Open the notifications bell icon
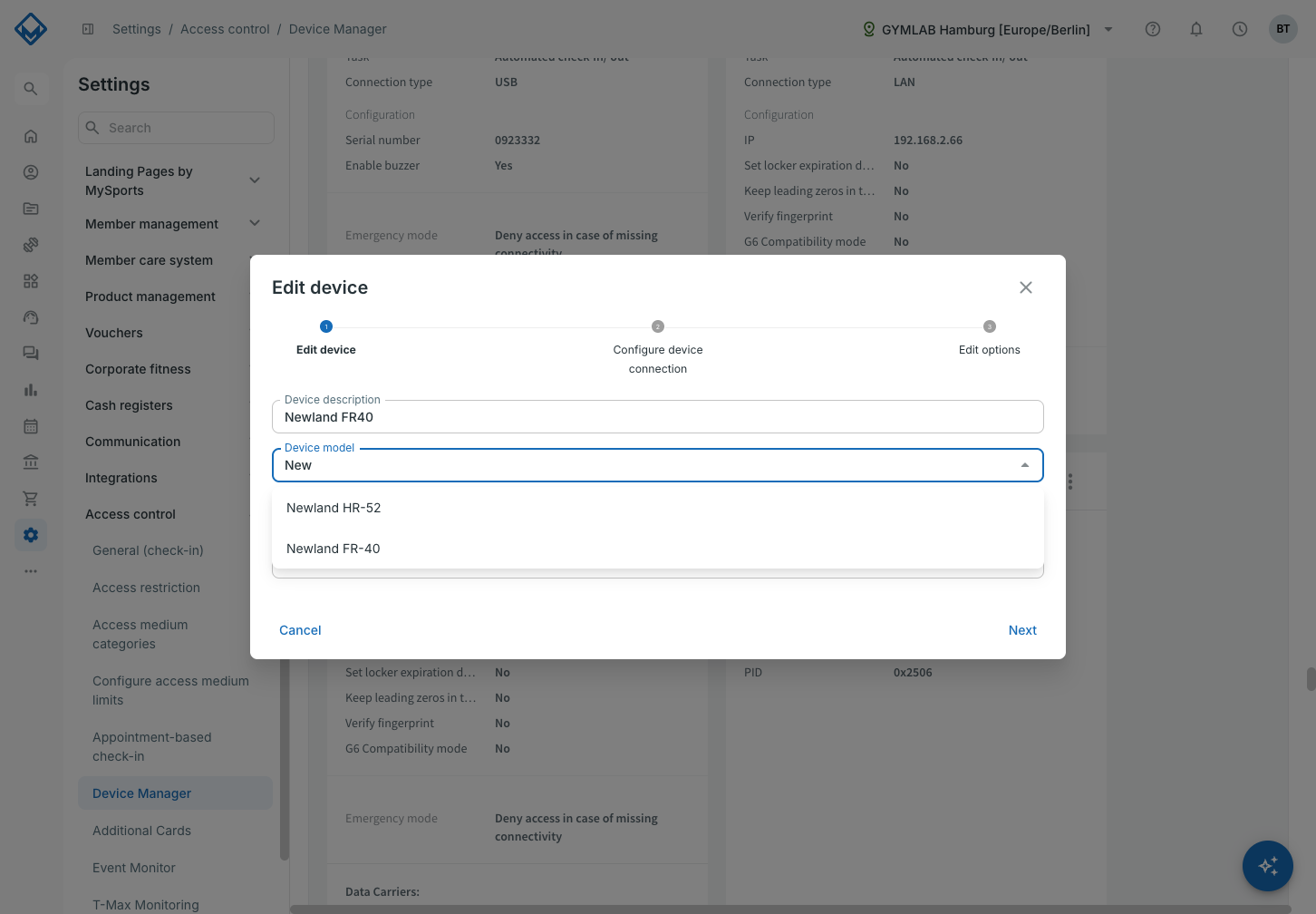Screen dimensions: 1316x914 point(1196,29)
